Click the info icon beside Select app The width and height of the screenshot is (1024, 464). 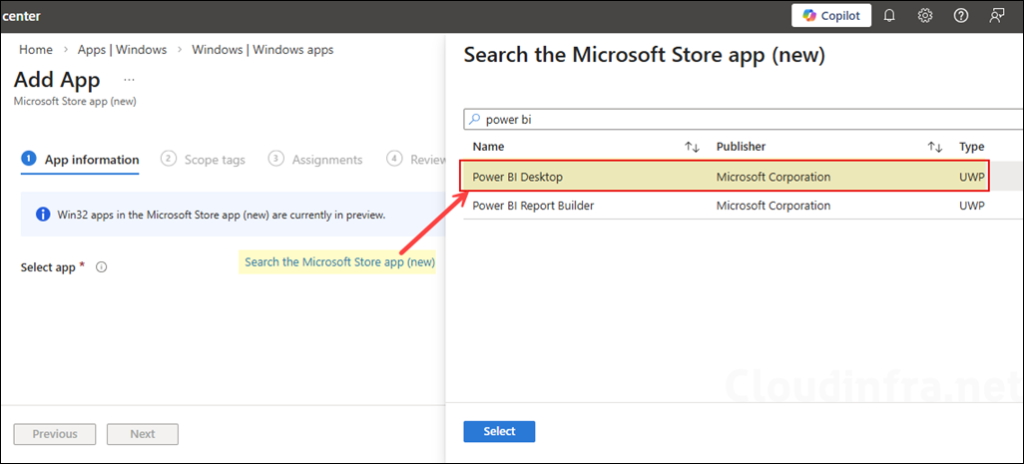click(101, 267)
